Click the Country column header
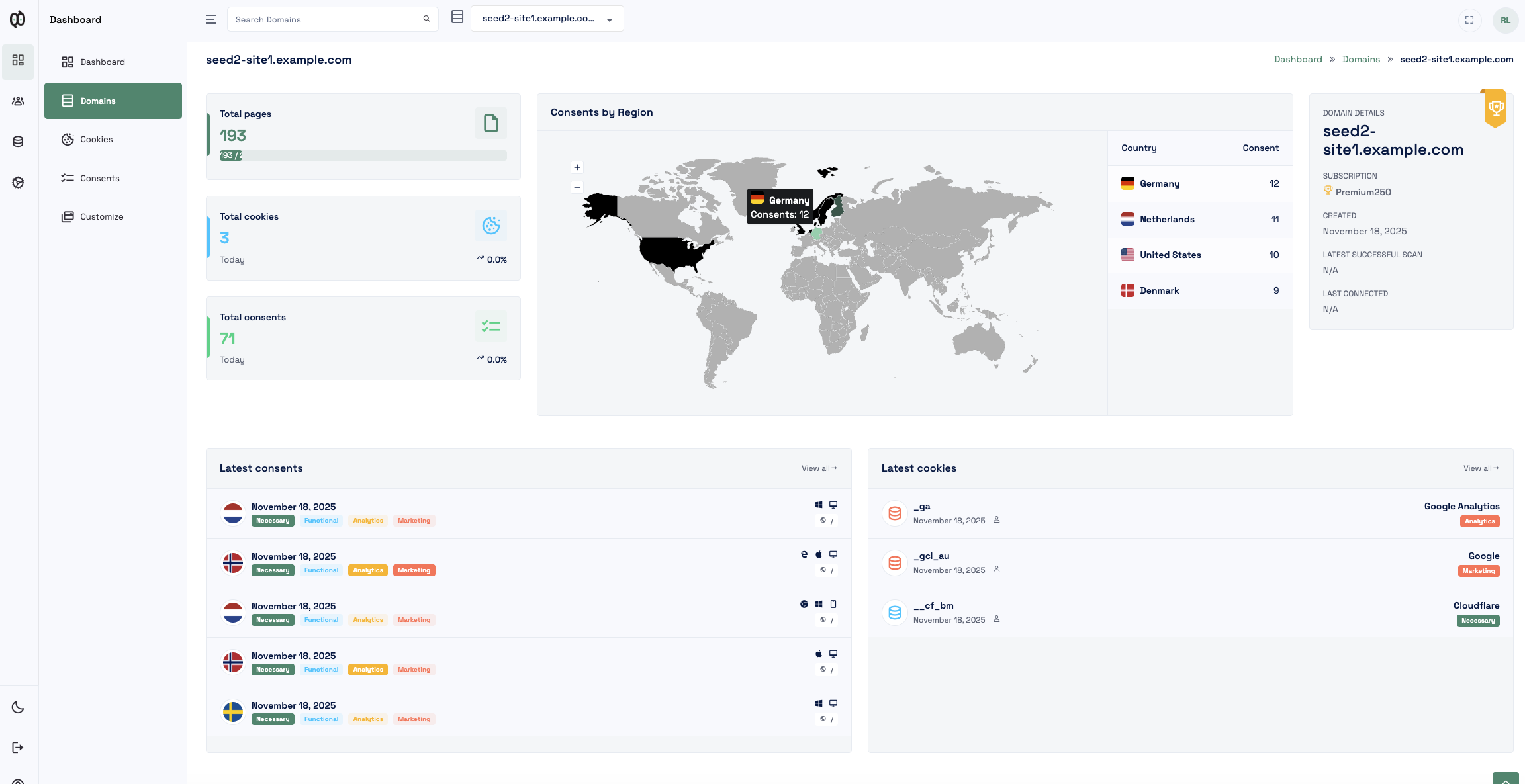The image size is (1525, 784). click(x=1139, y=148)
